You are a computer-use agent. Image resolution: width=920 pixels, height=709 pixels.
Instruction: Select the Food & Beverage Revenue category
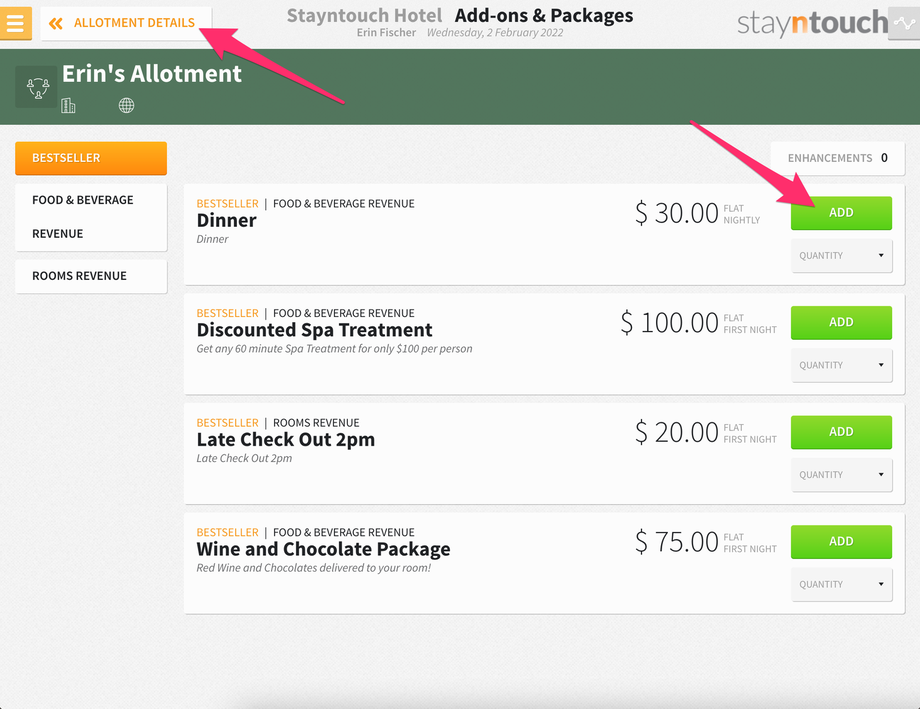pyautogui.click(x=91, y=217)
